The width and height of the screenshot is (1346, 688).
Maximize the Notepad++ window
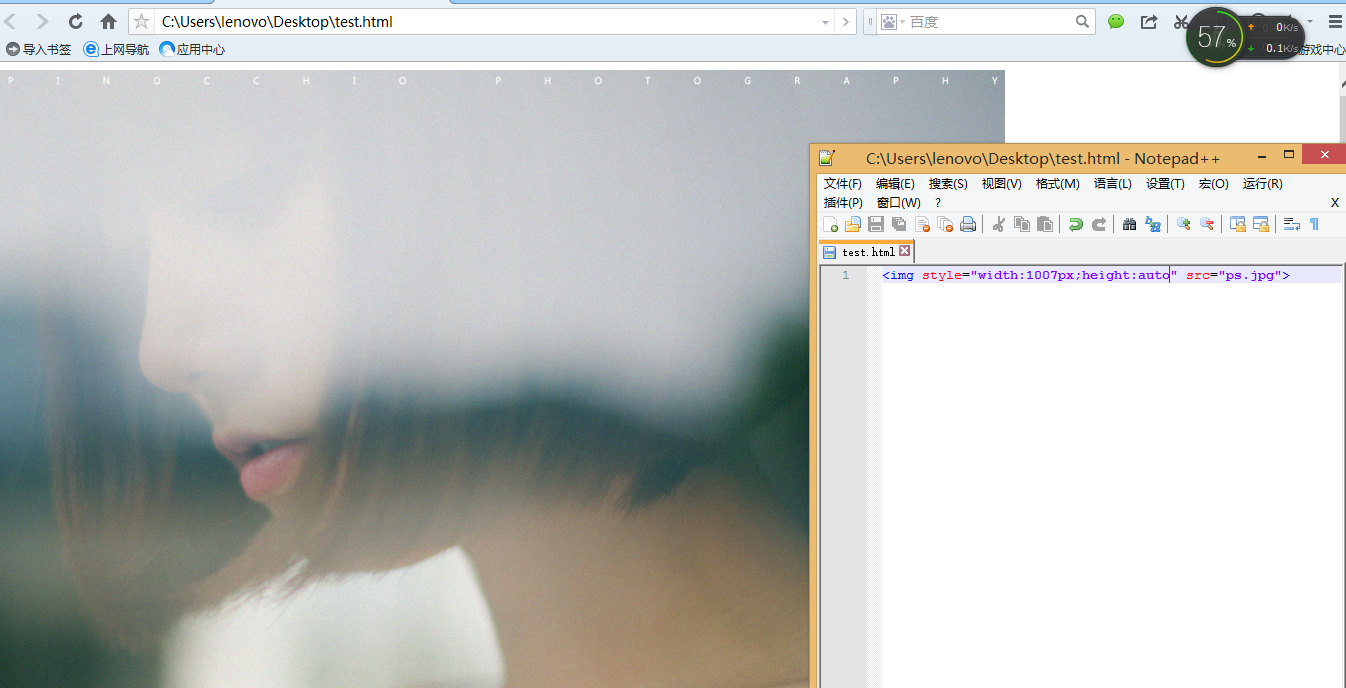1289,155
